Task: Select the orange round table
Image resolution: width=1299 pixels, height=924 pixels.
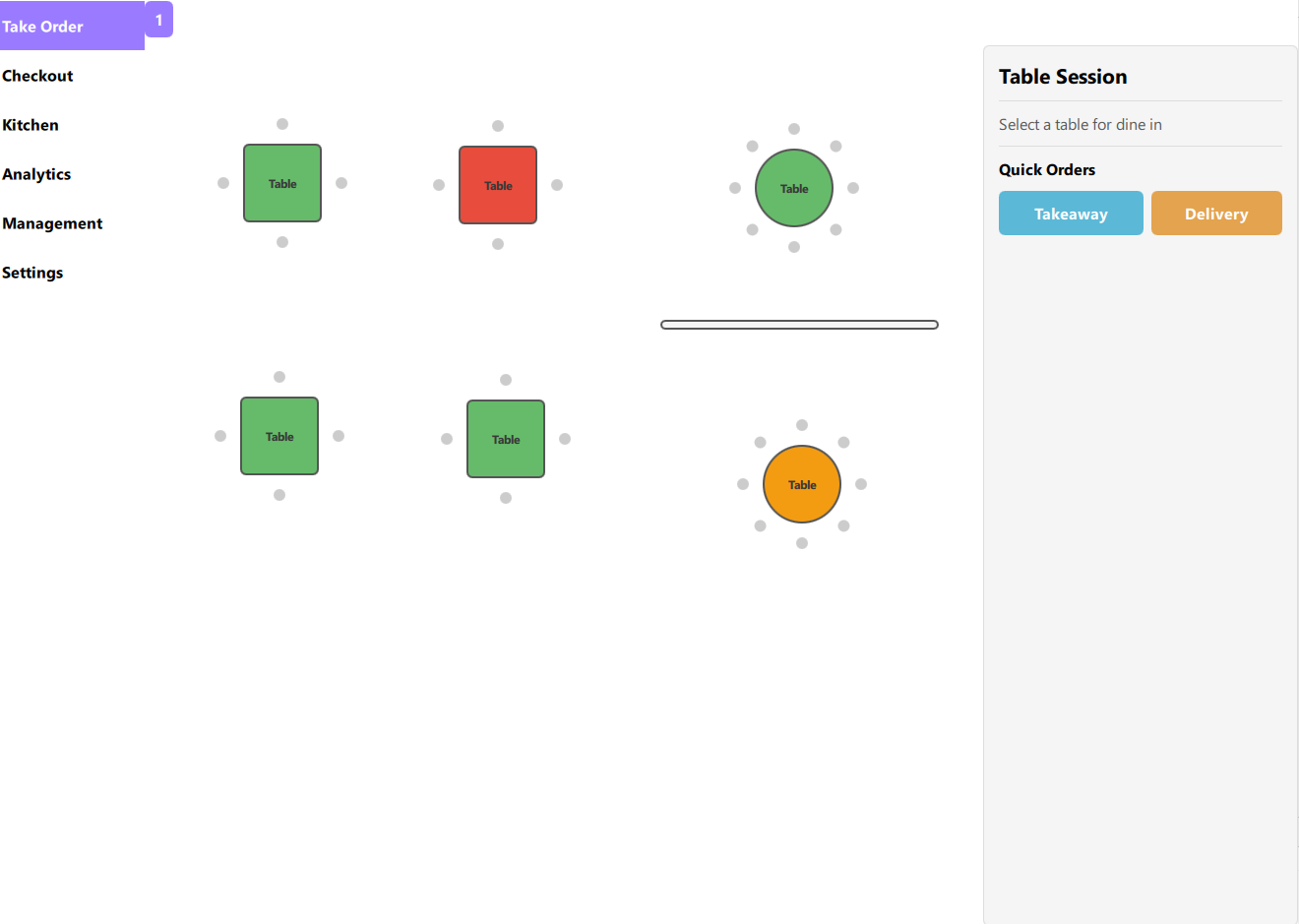Action: tap(802, 484)
